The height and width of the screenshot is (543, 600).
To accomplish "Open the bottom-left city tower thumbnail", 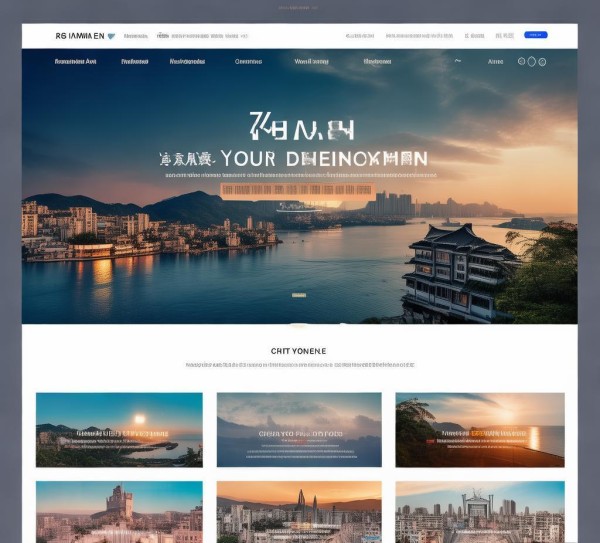I will (119, 511).
